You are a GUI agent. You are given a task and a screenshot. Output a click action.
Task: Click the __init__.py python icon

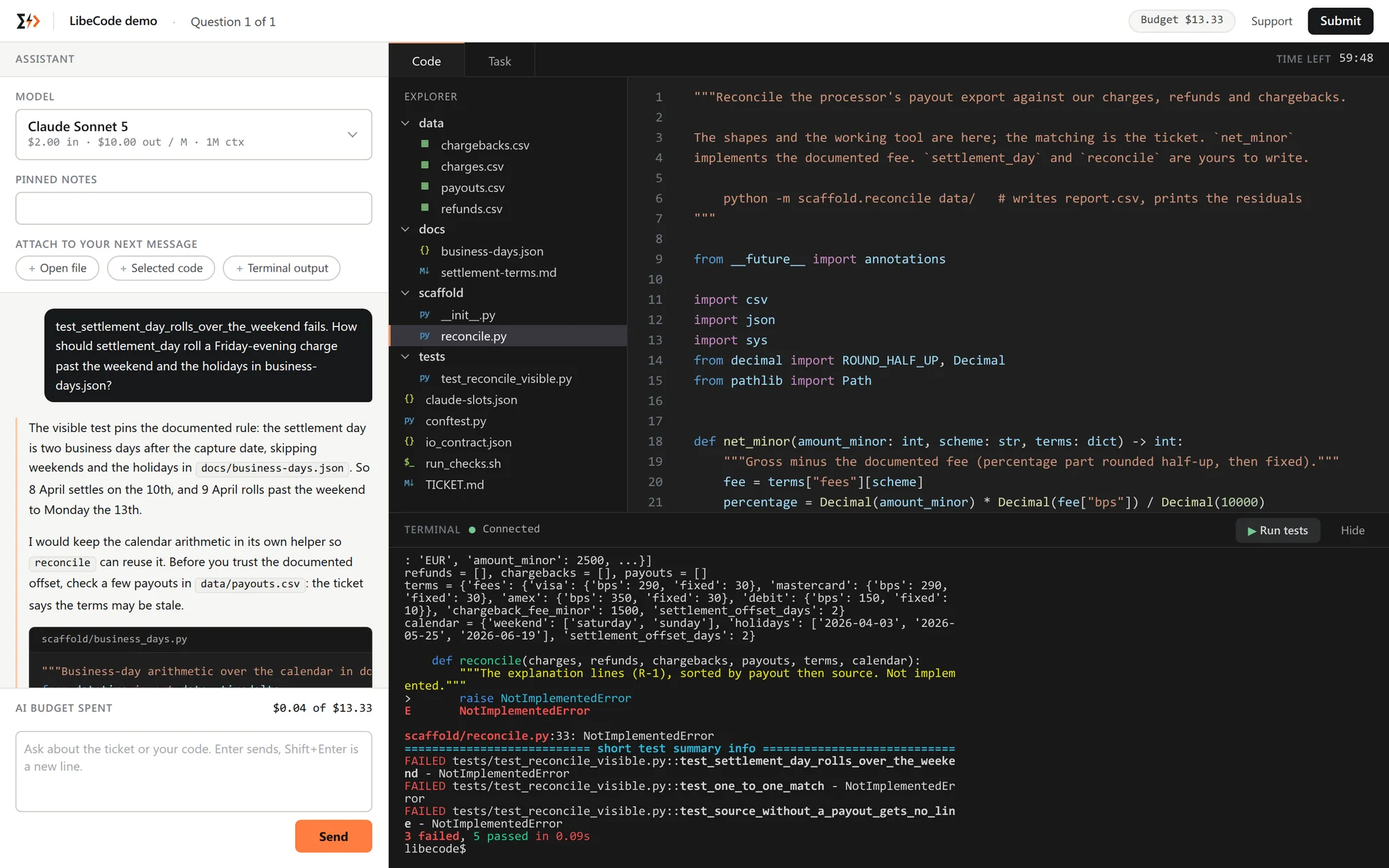[x=425, y=315]
